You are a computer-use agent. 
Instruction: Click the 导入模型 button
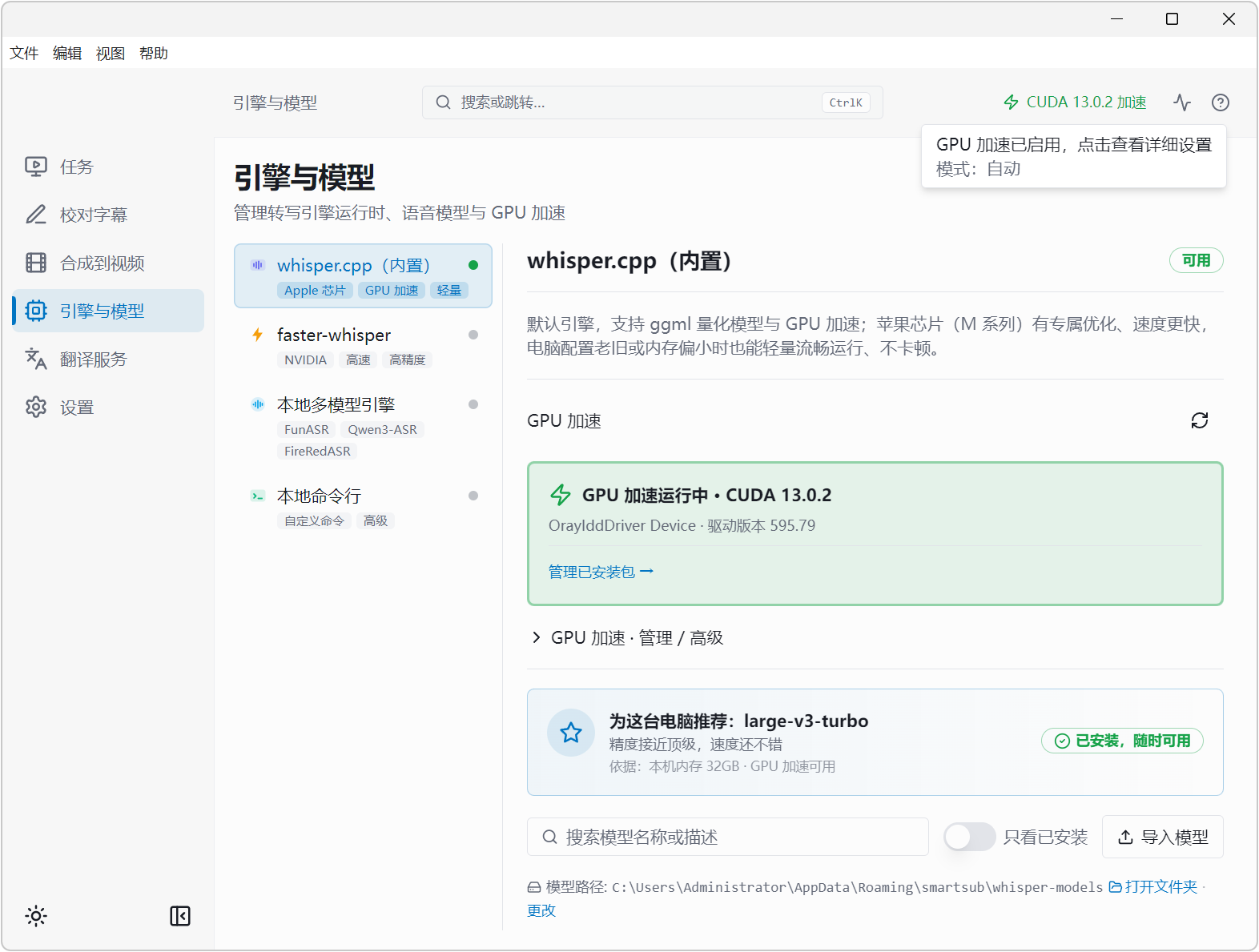[x=1163, y=837]
